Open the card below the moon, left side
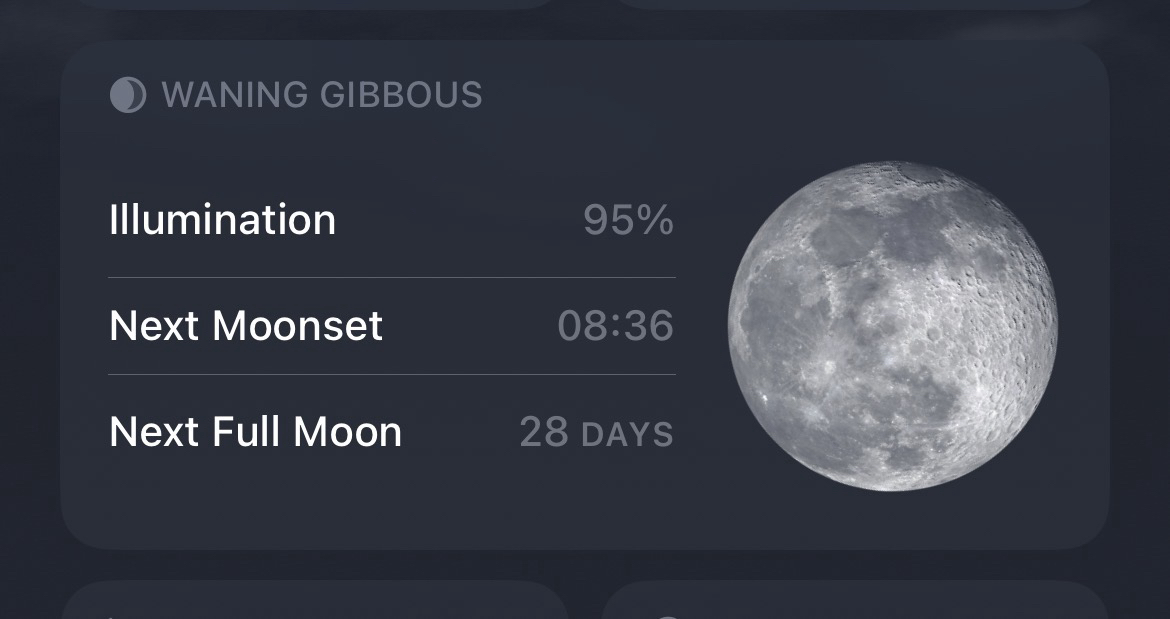 tap(314, 602)
